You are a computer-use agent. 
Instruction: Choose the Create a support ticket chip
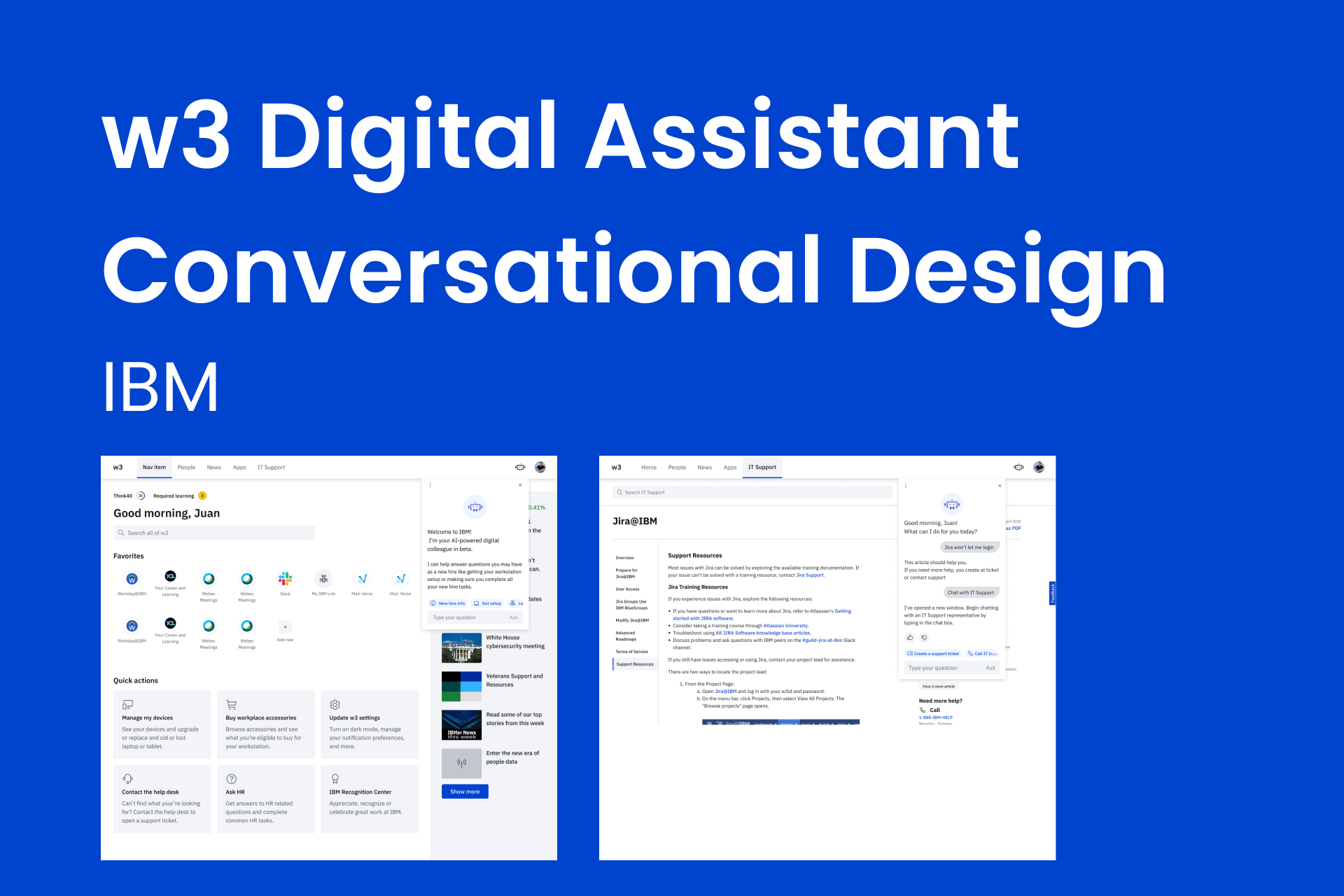(x=933, y=653)
